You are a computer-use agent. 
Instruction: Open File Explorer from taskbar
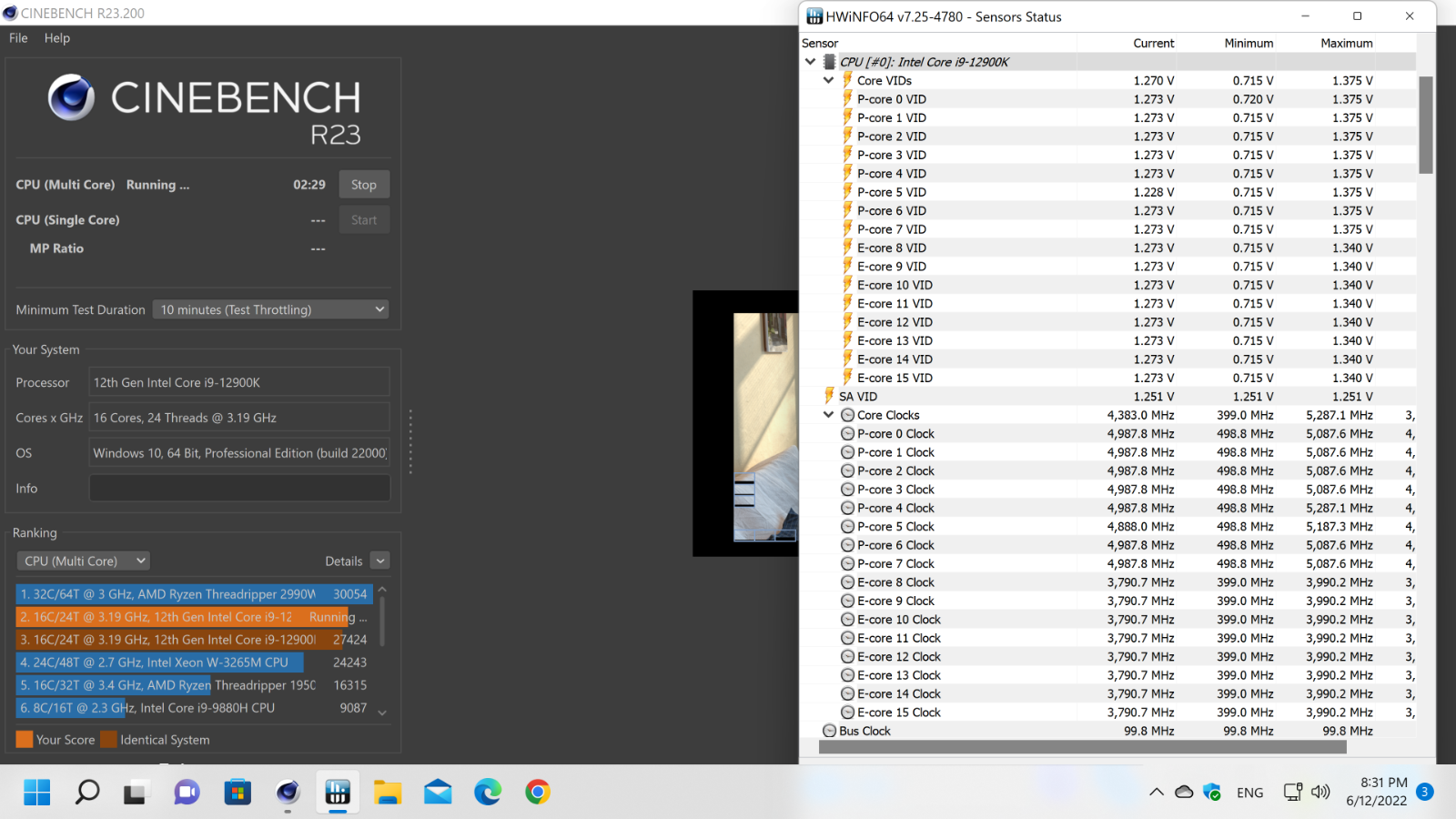coord(388,793)
